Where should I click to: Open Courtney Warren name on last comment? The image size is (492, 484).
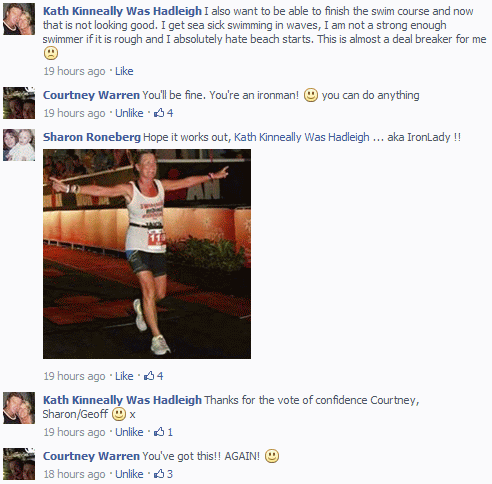point(91,456)
